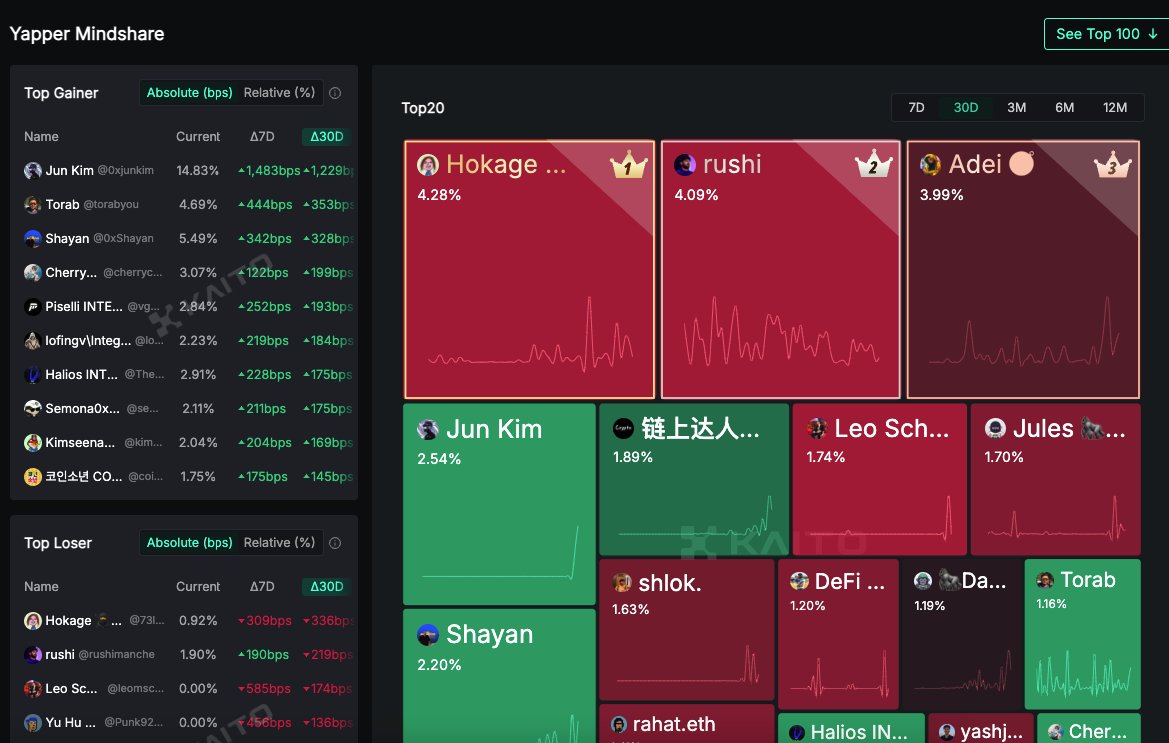Viewport: 1169px width, 743px height.
Task: Click Jun Kim's 14.83% current value
Action: [198, 171]
